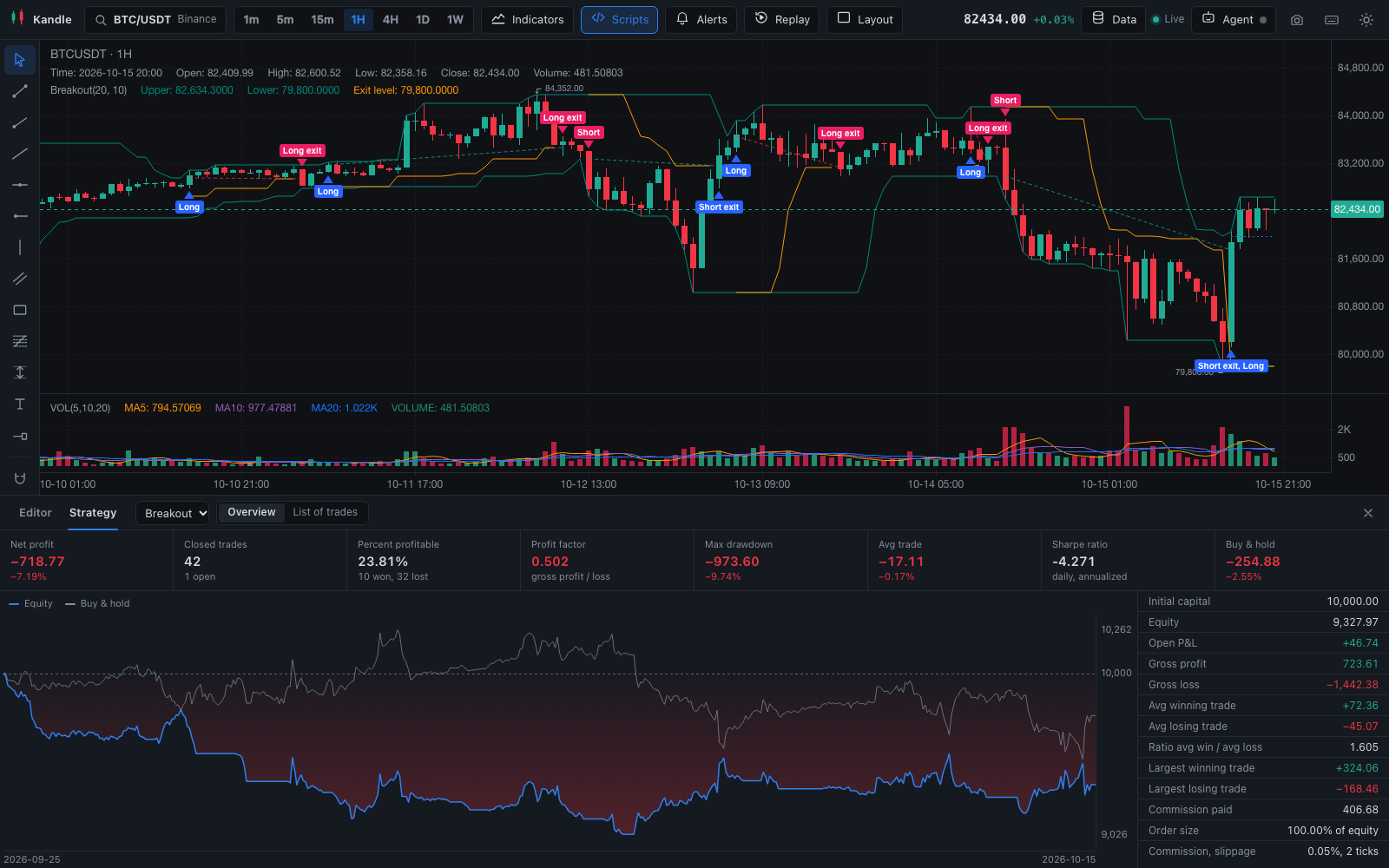Image resolution: width=1389 pixels, height=868 pixels.
Task: Switch to the Overview view
Action: 252,512
